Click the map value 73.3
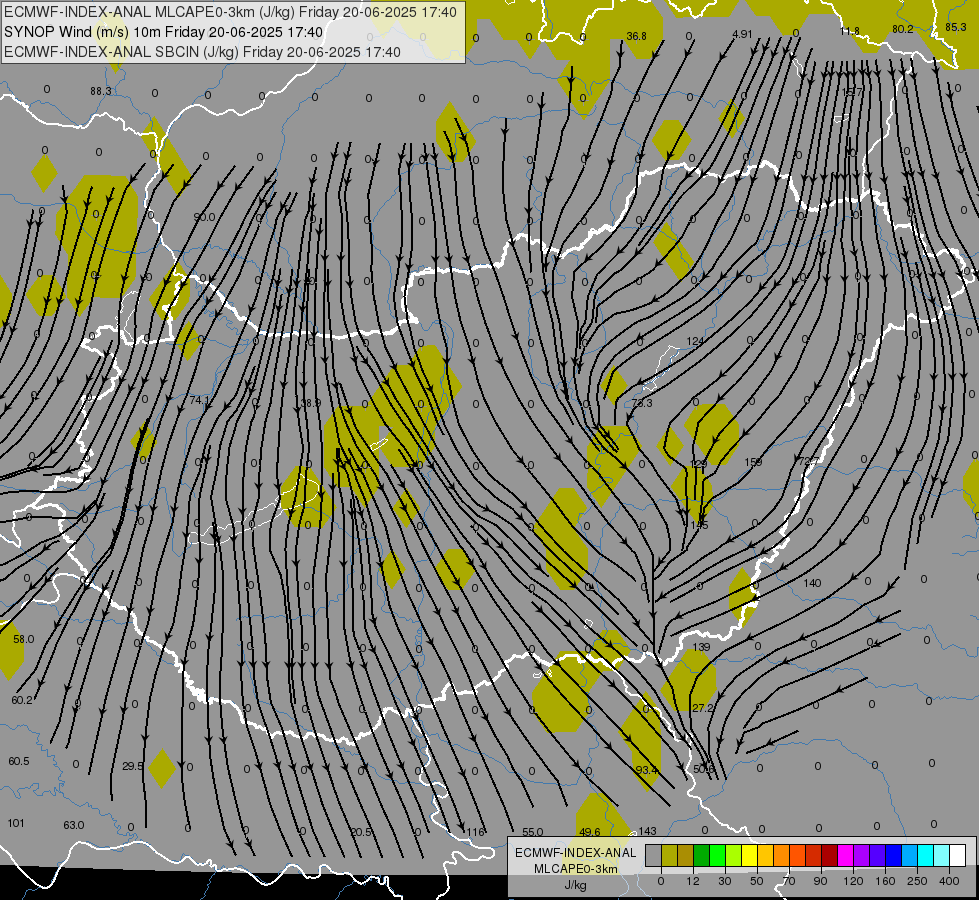Image resolution: width=979 pixels, height=900 pixels. pyautogui.click(x=642, y=403)
